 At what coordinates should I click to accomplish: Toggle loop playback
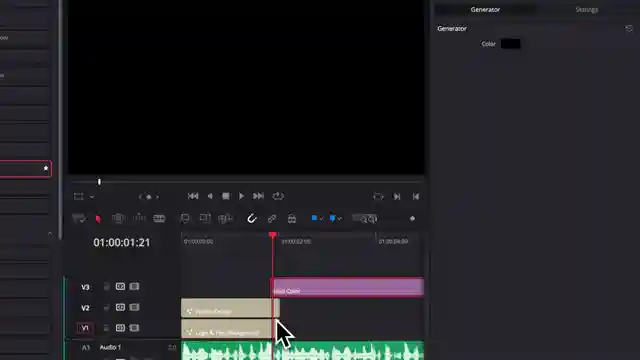click(x=278, y=196)
